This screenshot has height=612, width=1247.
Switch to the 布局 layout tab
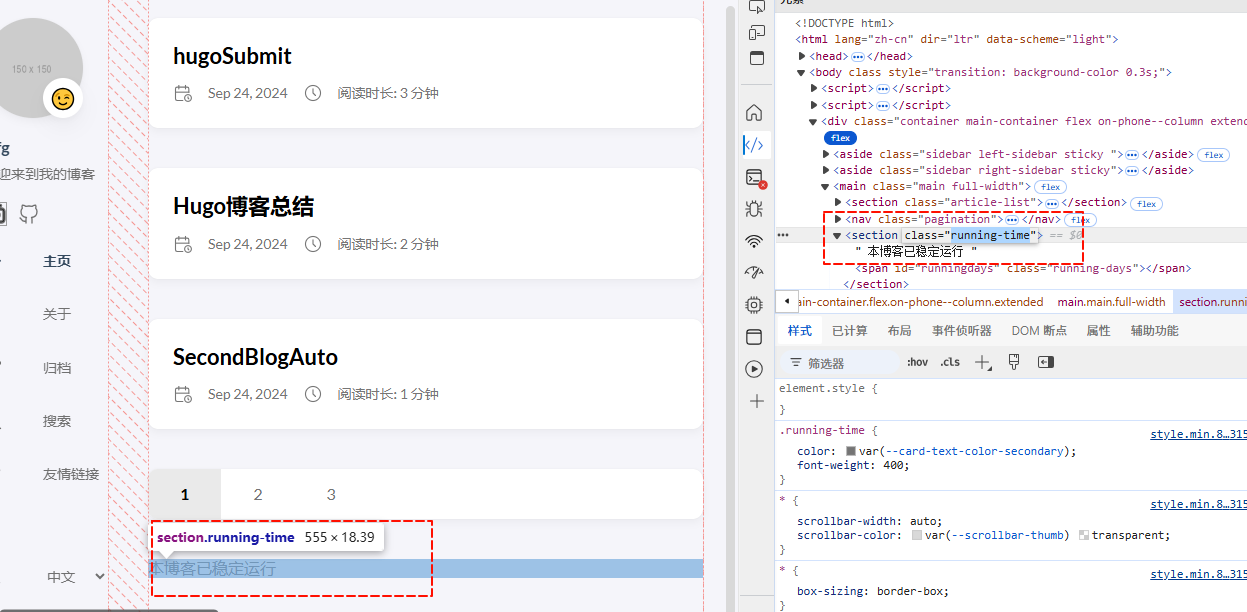[x=899, y=331]
